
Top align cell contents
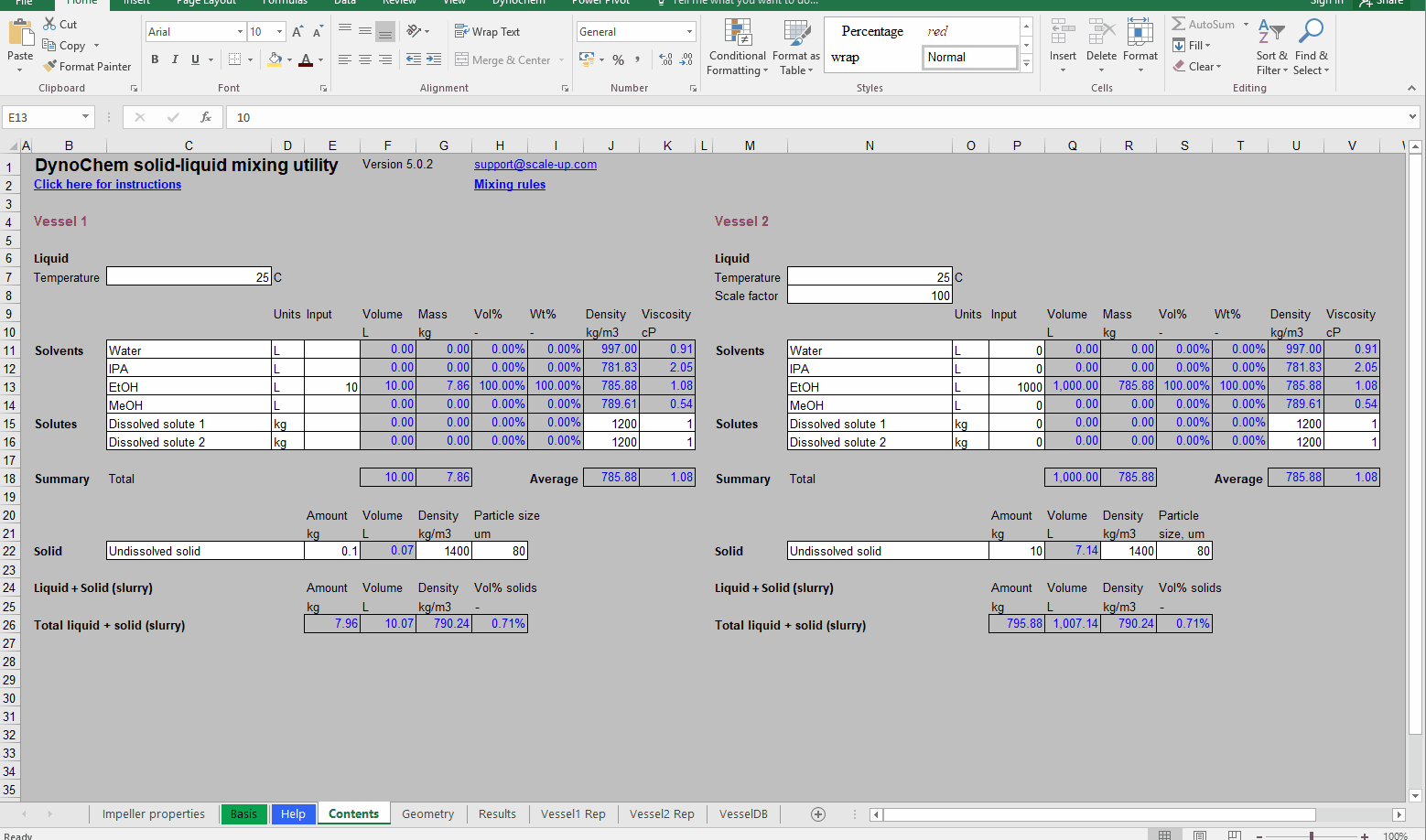(345, 30)
